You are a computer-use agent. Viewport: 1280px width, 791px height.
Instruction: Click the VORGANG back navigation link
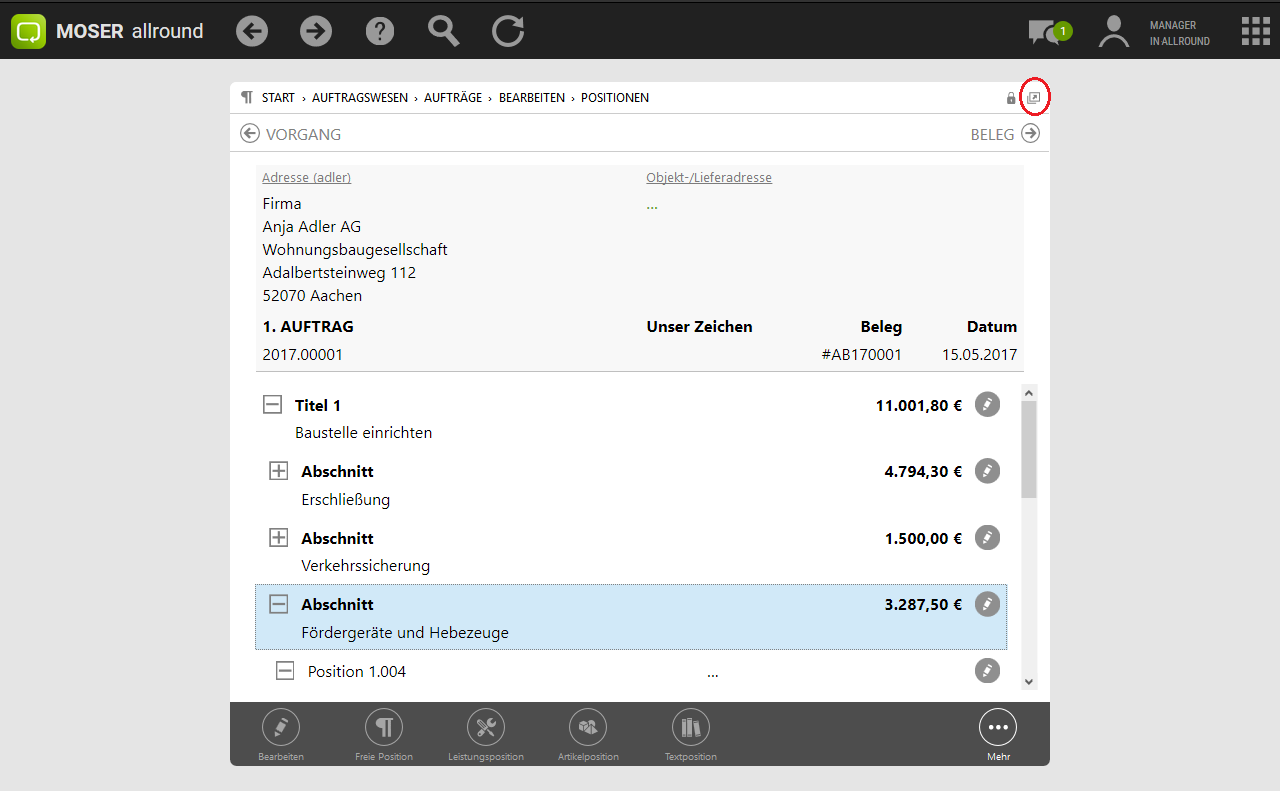pos(291,134)
